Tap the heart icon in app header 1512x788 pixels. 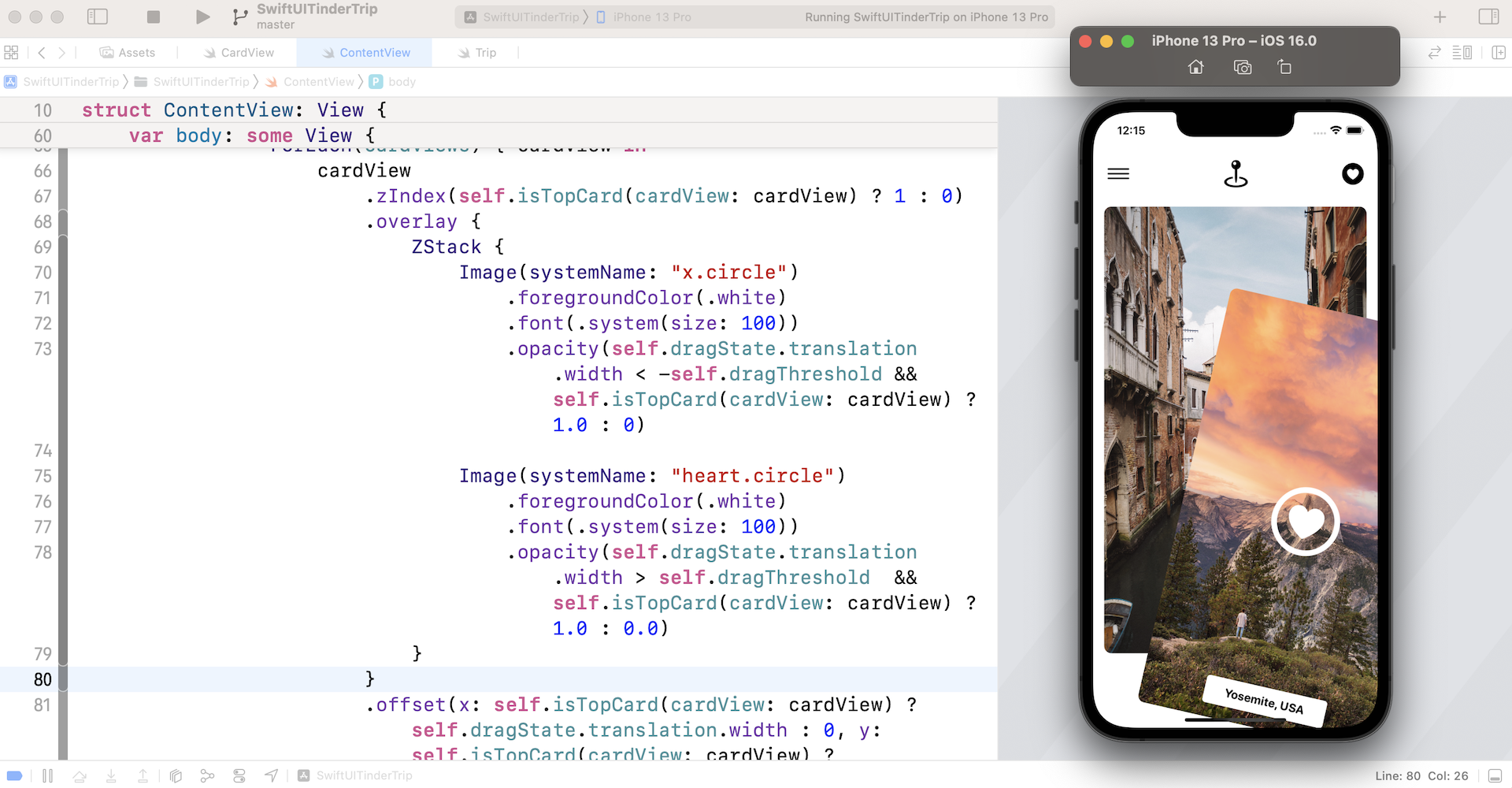1351,174
